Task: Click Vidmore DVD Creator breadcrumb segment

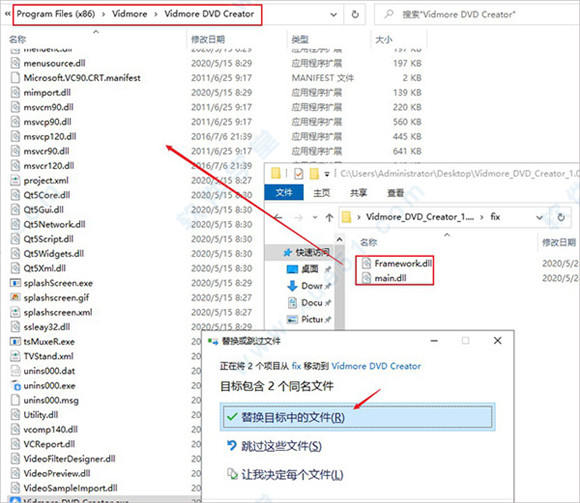Action: coord(209,14)
